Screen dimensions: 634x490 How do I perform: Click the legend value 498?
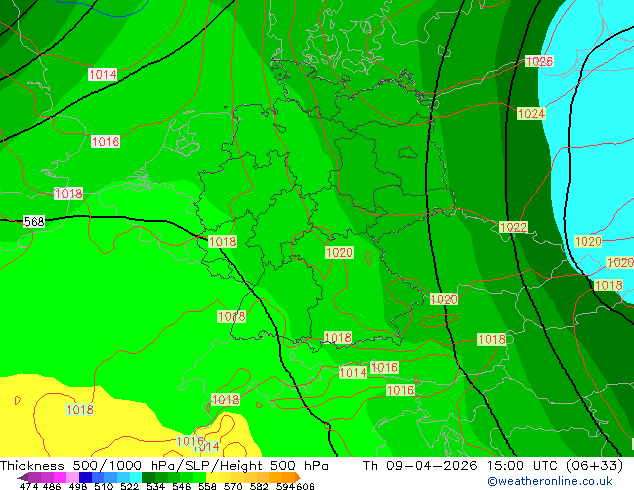[x=78, y=486]
